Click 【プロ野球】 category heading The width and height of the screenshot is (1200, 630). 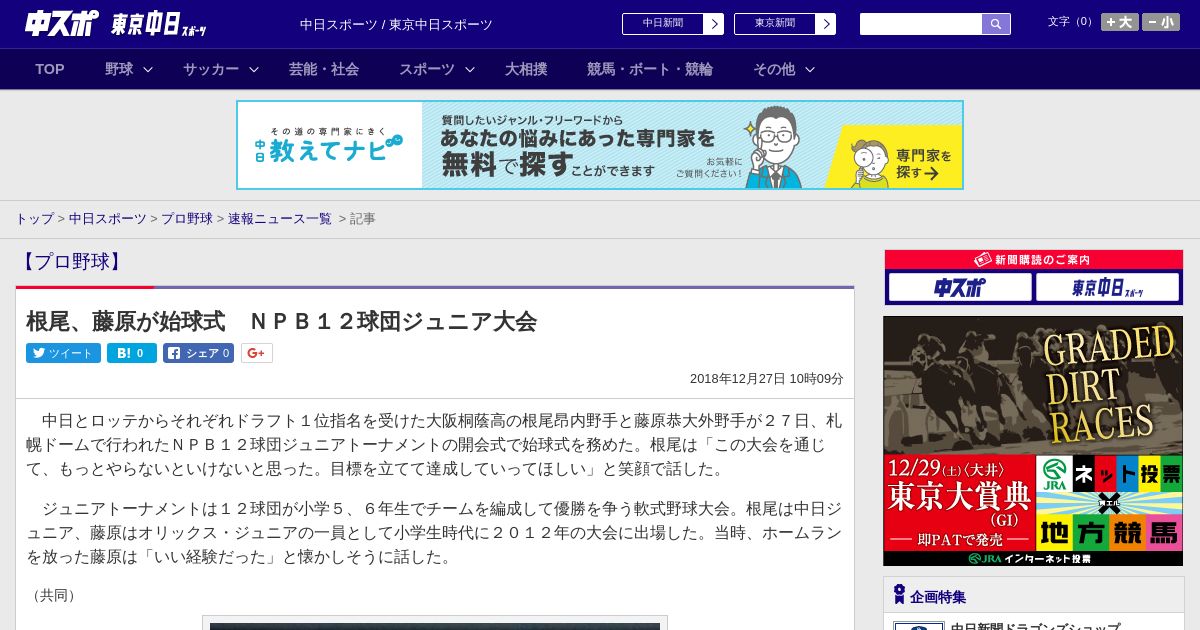click(x=72, y=262)
